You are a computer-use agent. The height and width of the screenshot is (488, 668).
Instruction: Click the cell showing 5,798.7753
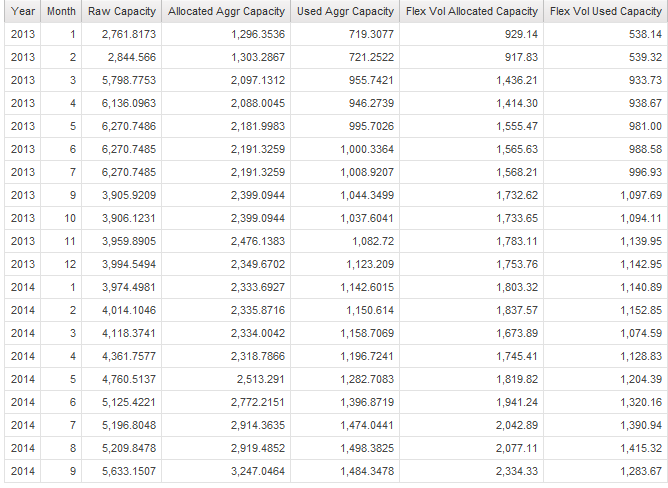click(x=128, y=80)
